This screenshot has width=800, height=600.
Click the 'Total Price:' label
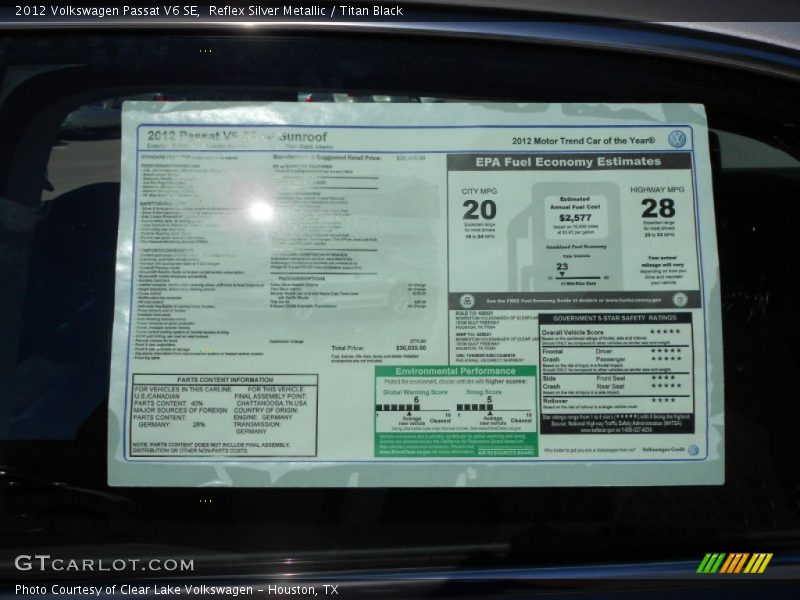[347, 348]
